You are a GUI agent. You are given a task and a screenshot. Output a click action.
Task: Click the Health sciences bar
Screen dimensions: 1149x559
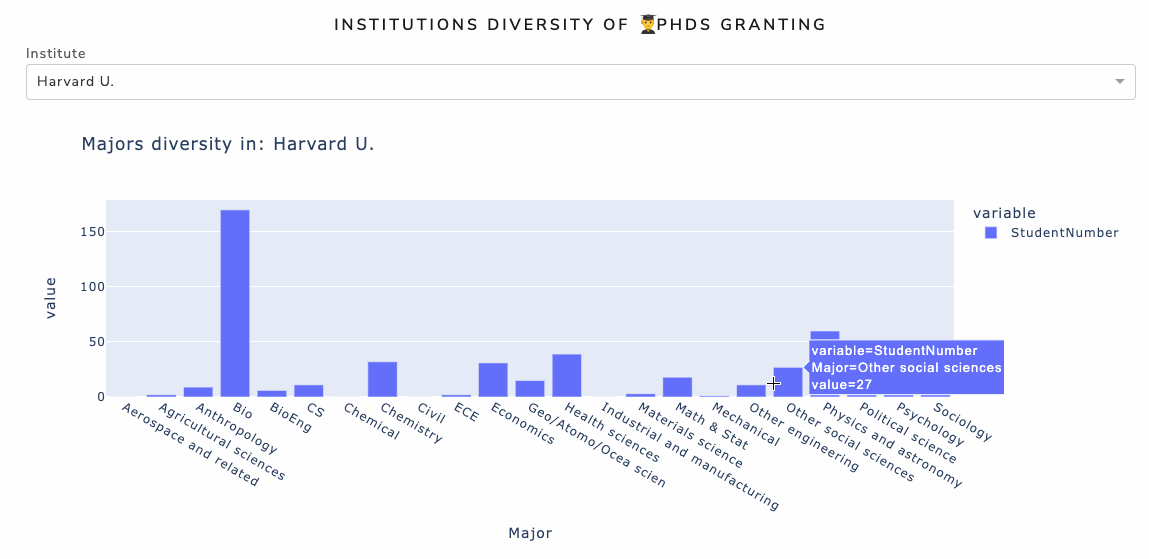point(567,376)
